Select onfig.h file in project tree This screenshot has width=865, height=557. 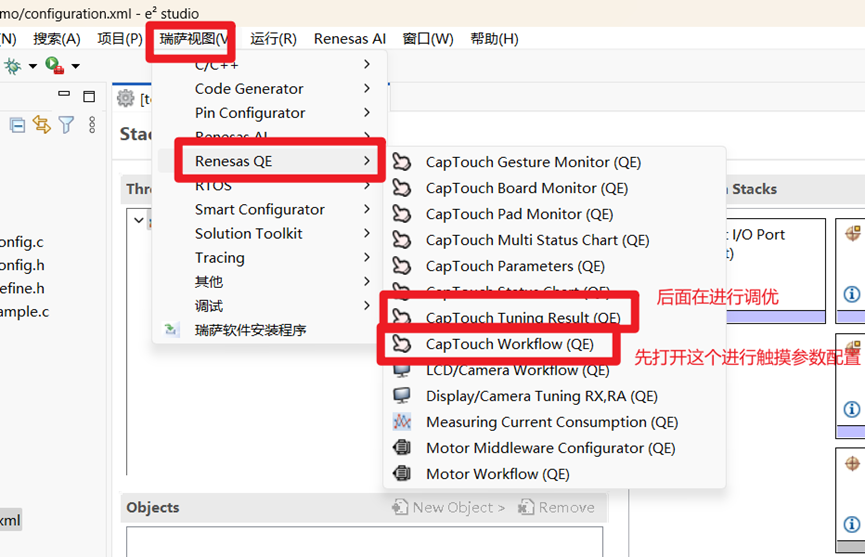[22, 265]
